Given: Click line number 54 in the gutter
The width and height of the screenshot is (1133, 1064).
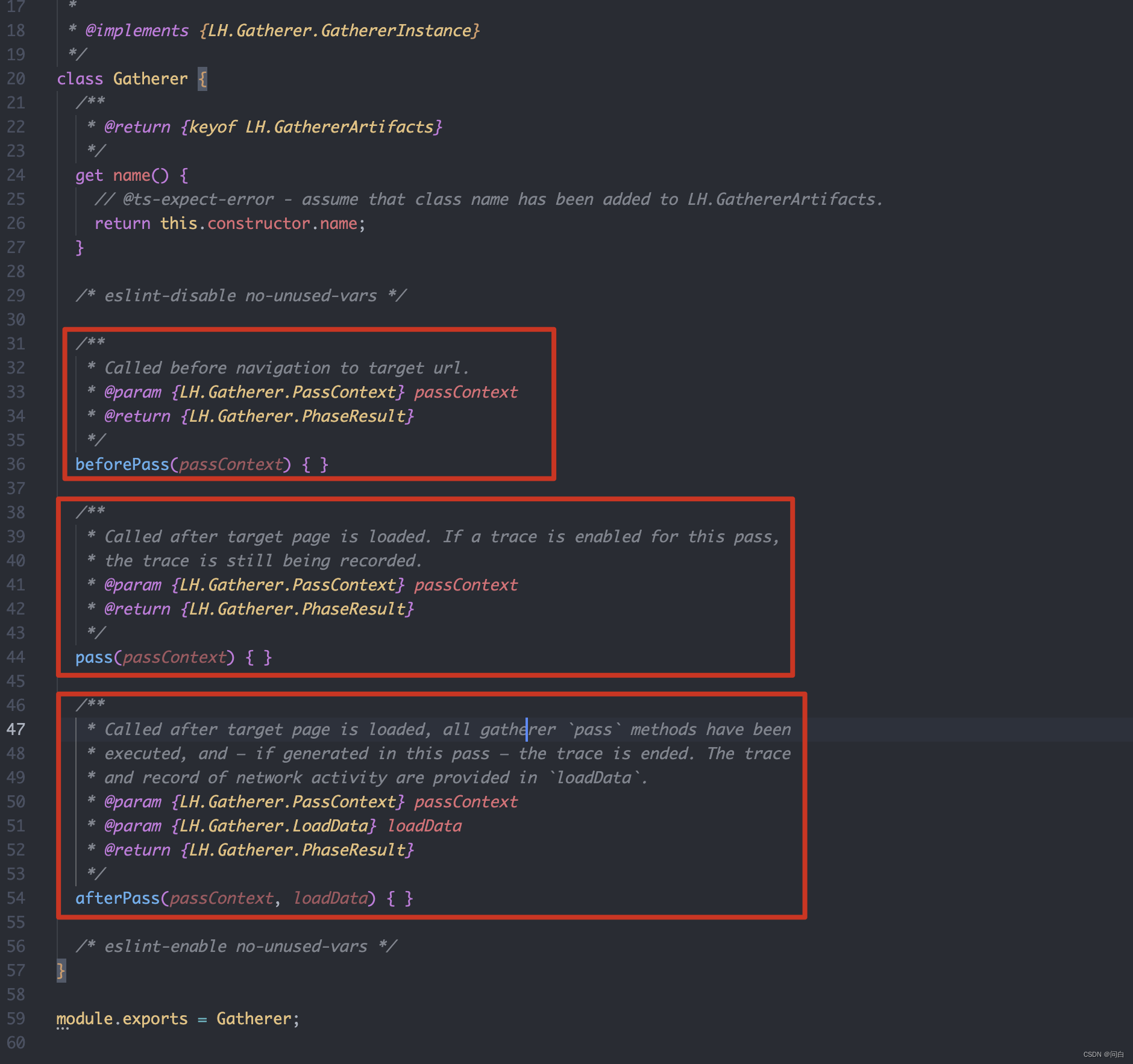Looking at the screenshot, I should pos(16,898).
